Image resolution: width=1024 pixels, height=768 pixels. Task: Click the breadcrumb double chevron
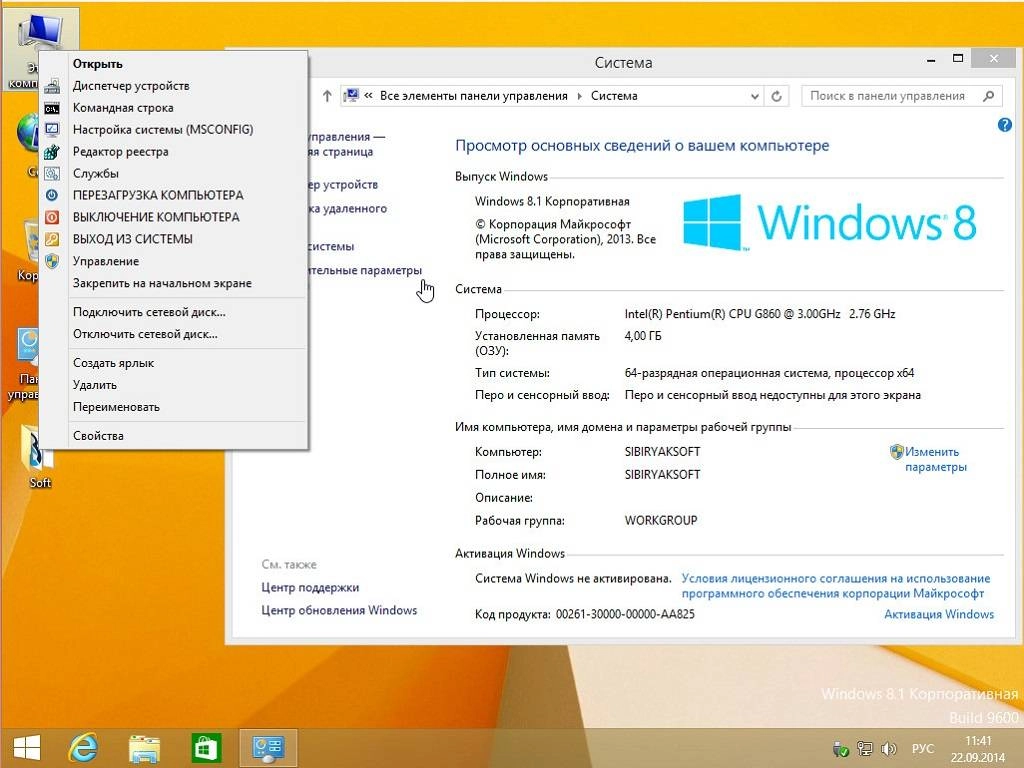click(368, 96)
